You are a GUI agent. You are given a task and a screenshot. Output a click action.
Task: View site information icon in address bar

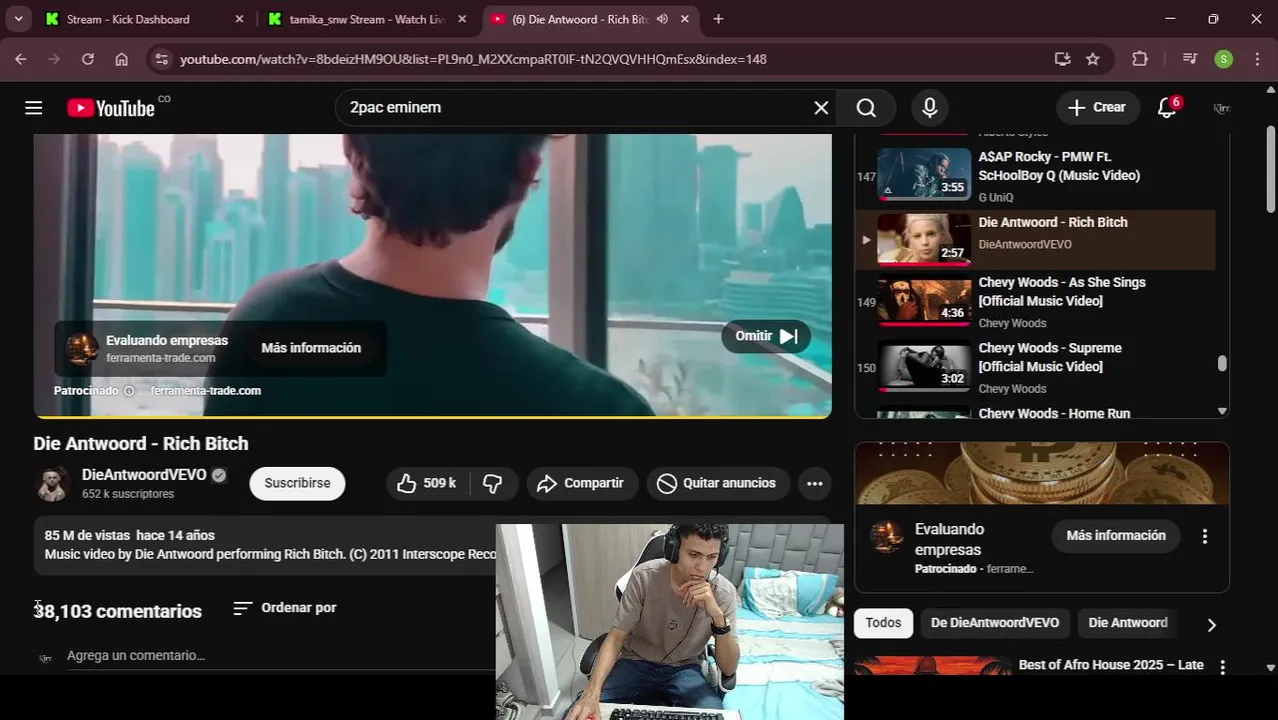click(162, 59)
